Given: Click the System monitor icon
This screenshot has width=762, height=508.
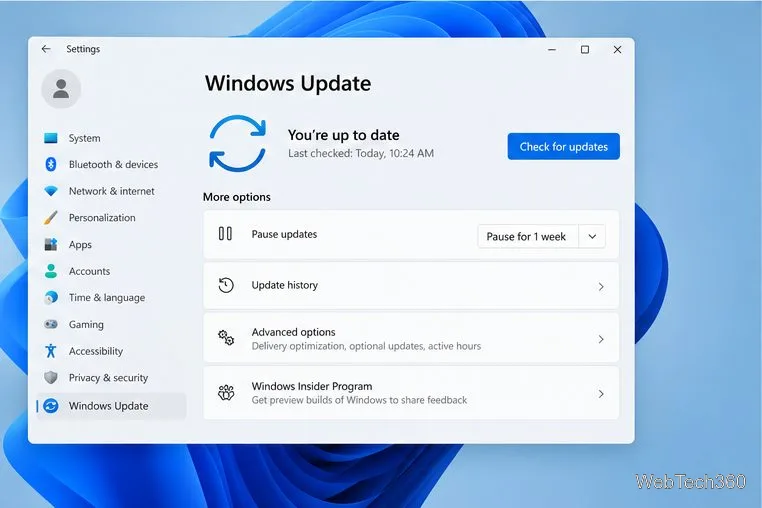Looking at the screenshot, I should [51, 138].
